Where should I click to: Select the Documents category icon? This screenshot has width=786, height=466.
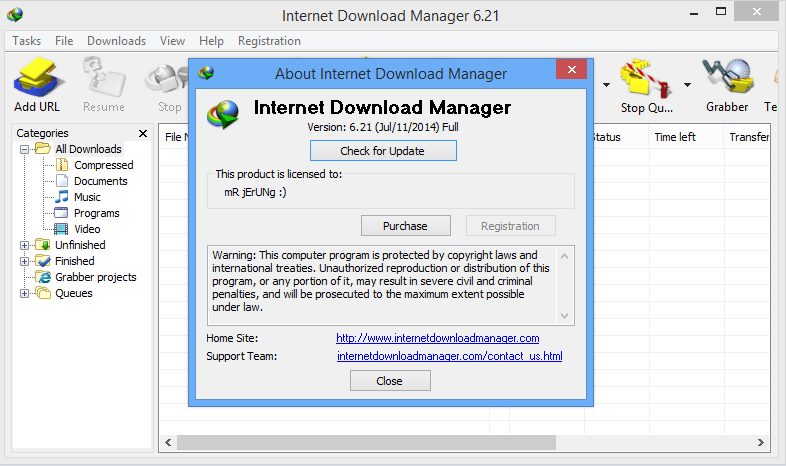pos(62,181)
